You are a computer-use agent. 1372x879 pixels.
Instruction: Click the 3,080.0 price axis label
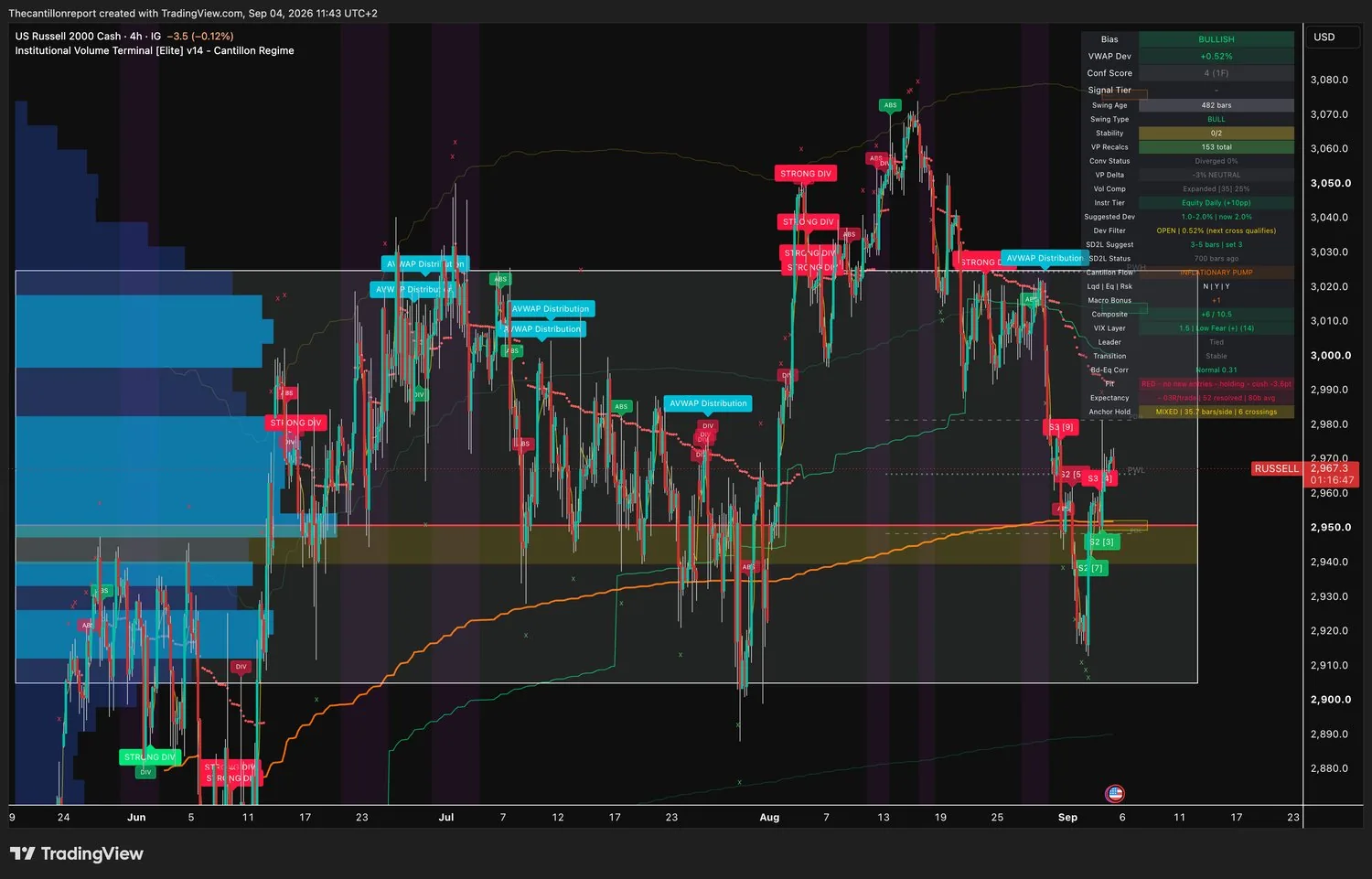click(1329, 80)
